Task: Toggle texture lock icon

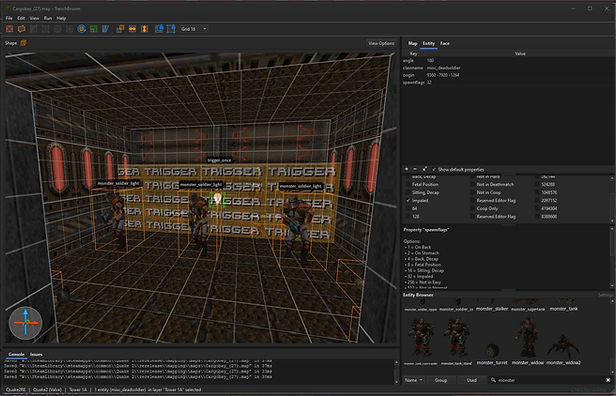Action: point(159,29)
